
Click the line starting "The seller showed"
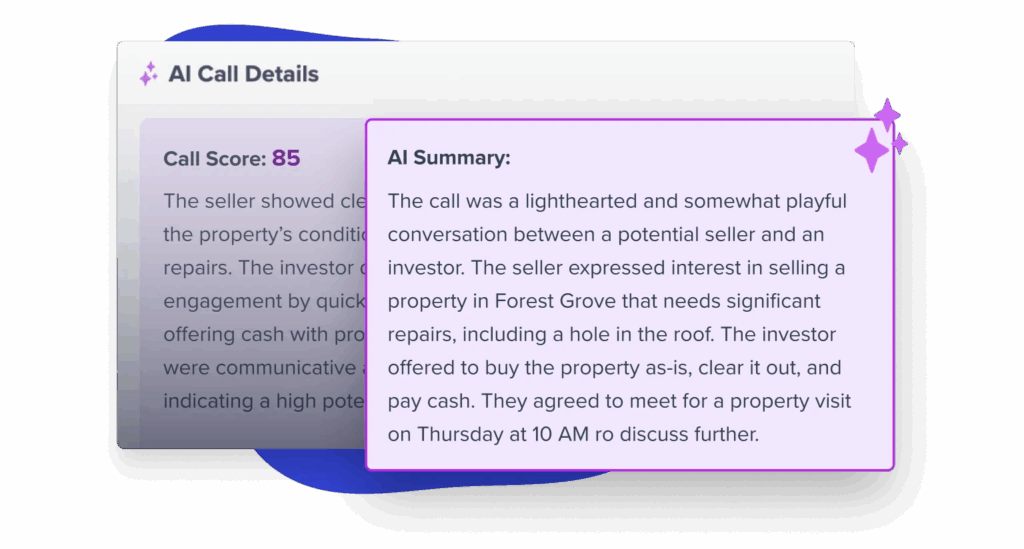(x=262, y=201)
